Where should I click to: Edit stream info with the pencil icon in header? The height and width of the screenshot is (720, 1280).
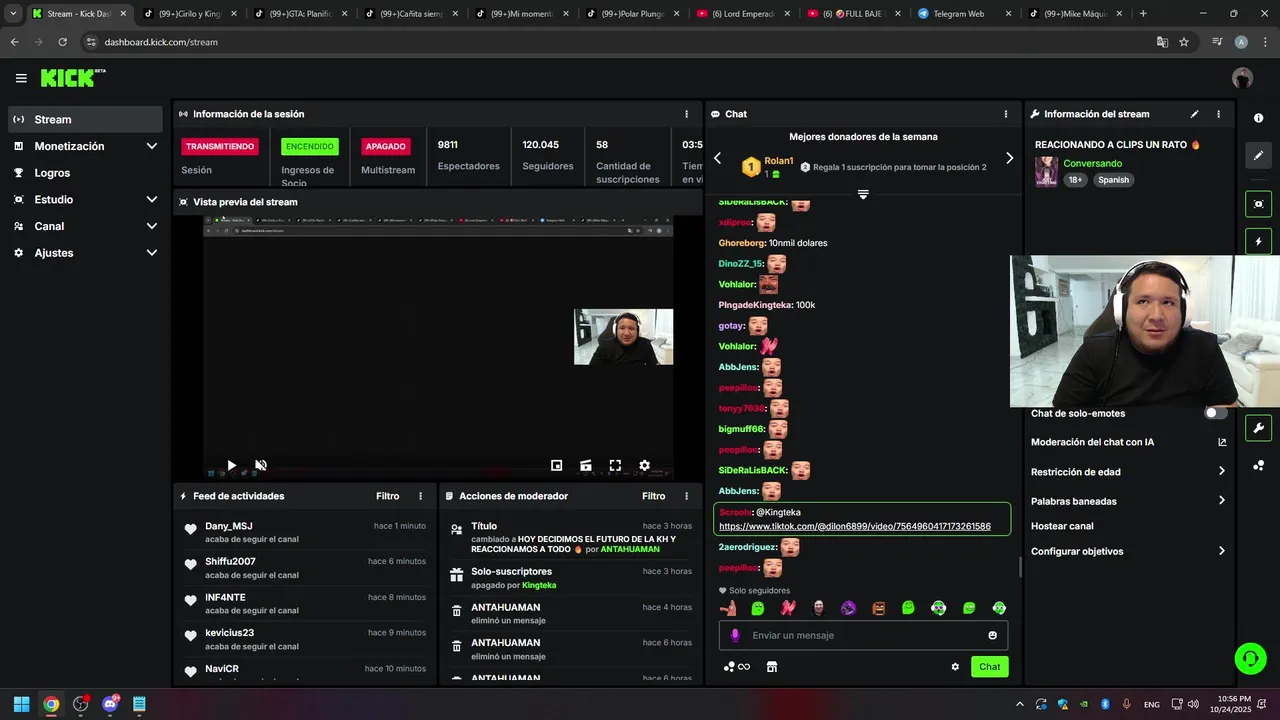[1194, 114]
